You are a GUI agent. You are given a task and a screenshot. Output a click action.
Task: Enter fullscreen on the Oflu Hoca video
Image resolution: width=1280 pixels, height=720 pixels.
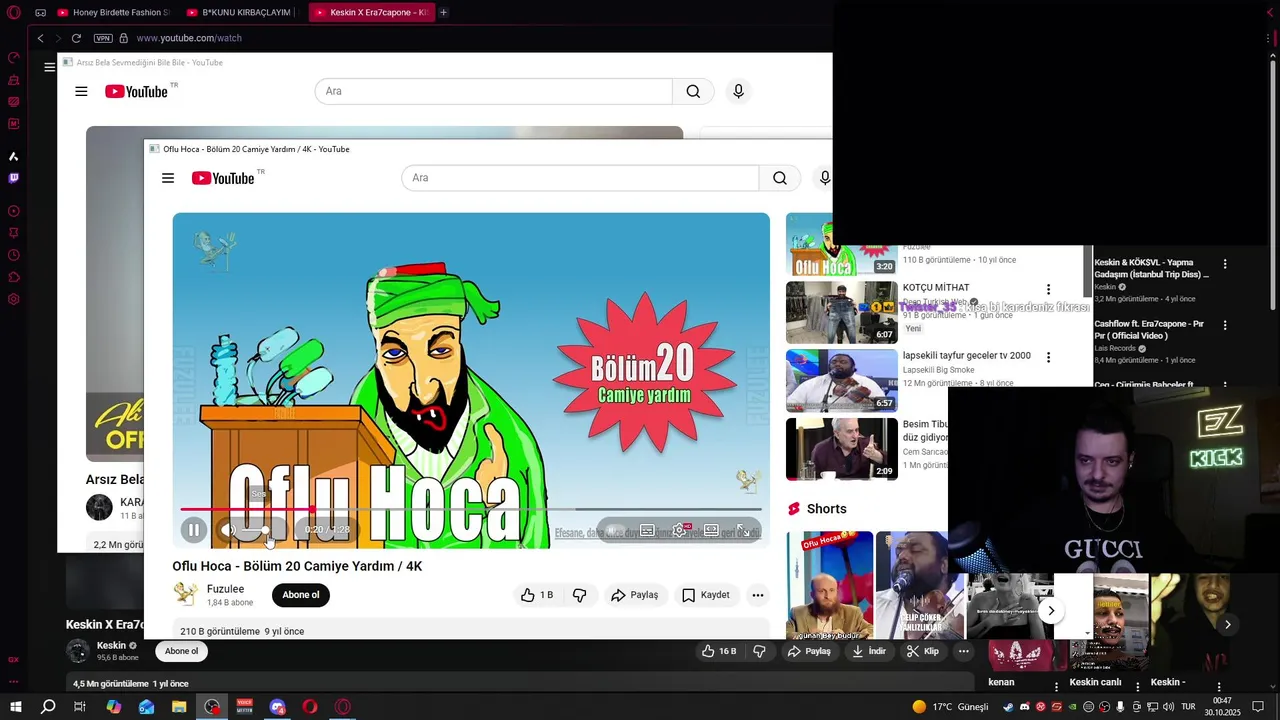743,530
